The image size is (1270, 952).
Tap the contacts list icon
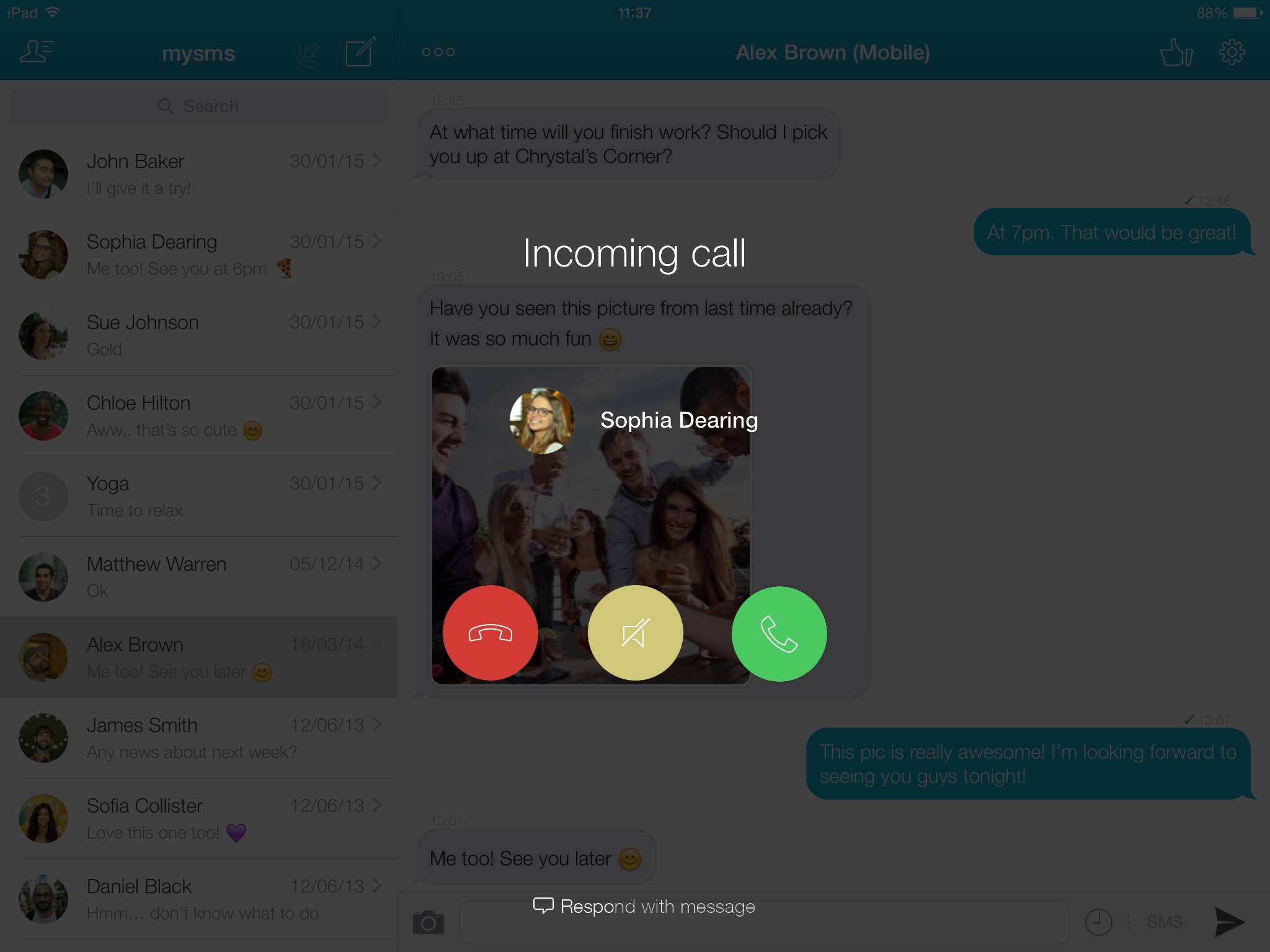tap(37, 51)
